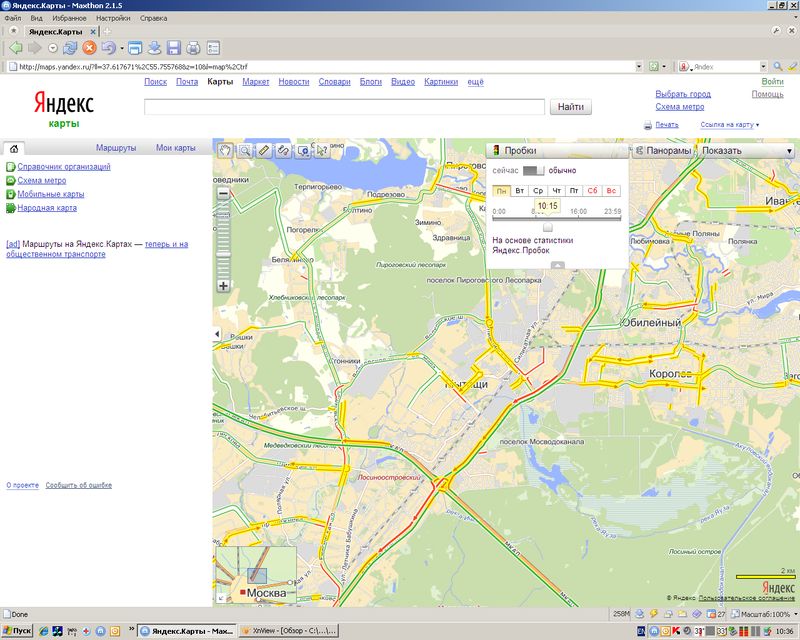Open the Справочник организаций link
Image resolution: width=800 pixels, height=640 pixels.
(64, 166)
